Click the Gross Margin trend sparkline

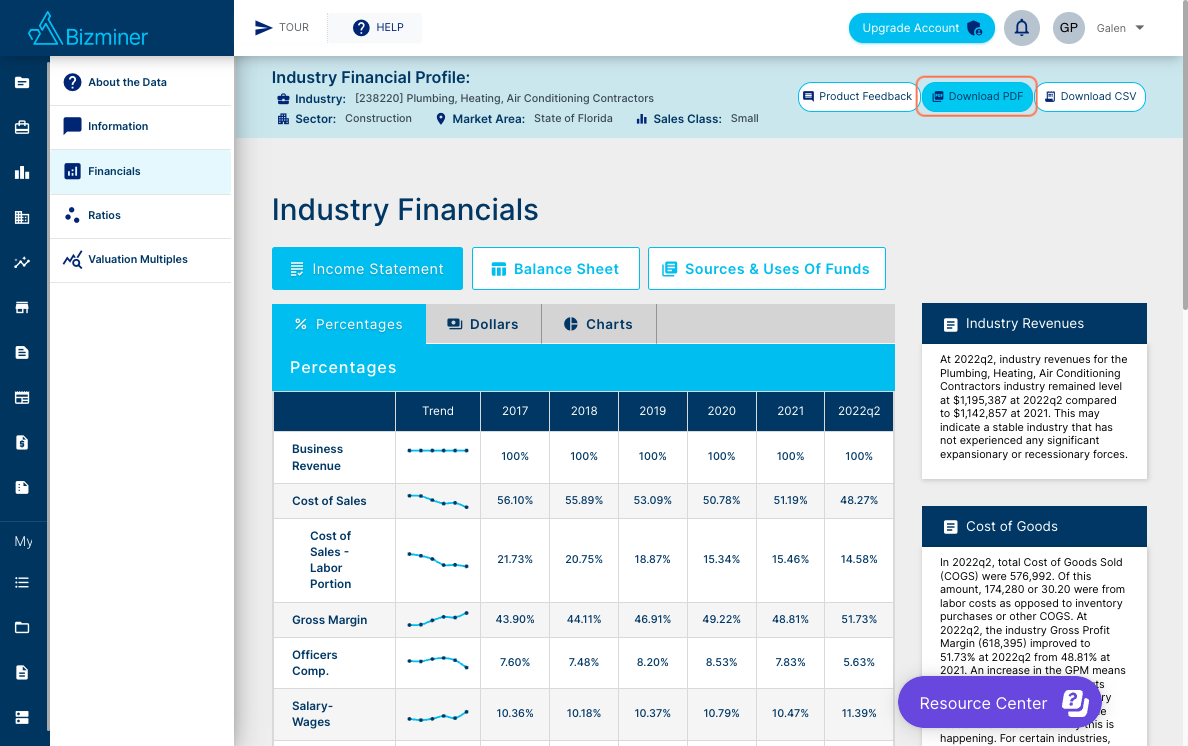pos(438,620)
